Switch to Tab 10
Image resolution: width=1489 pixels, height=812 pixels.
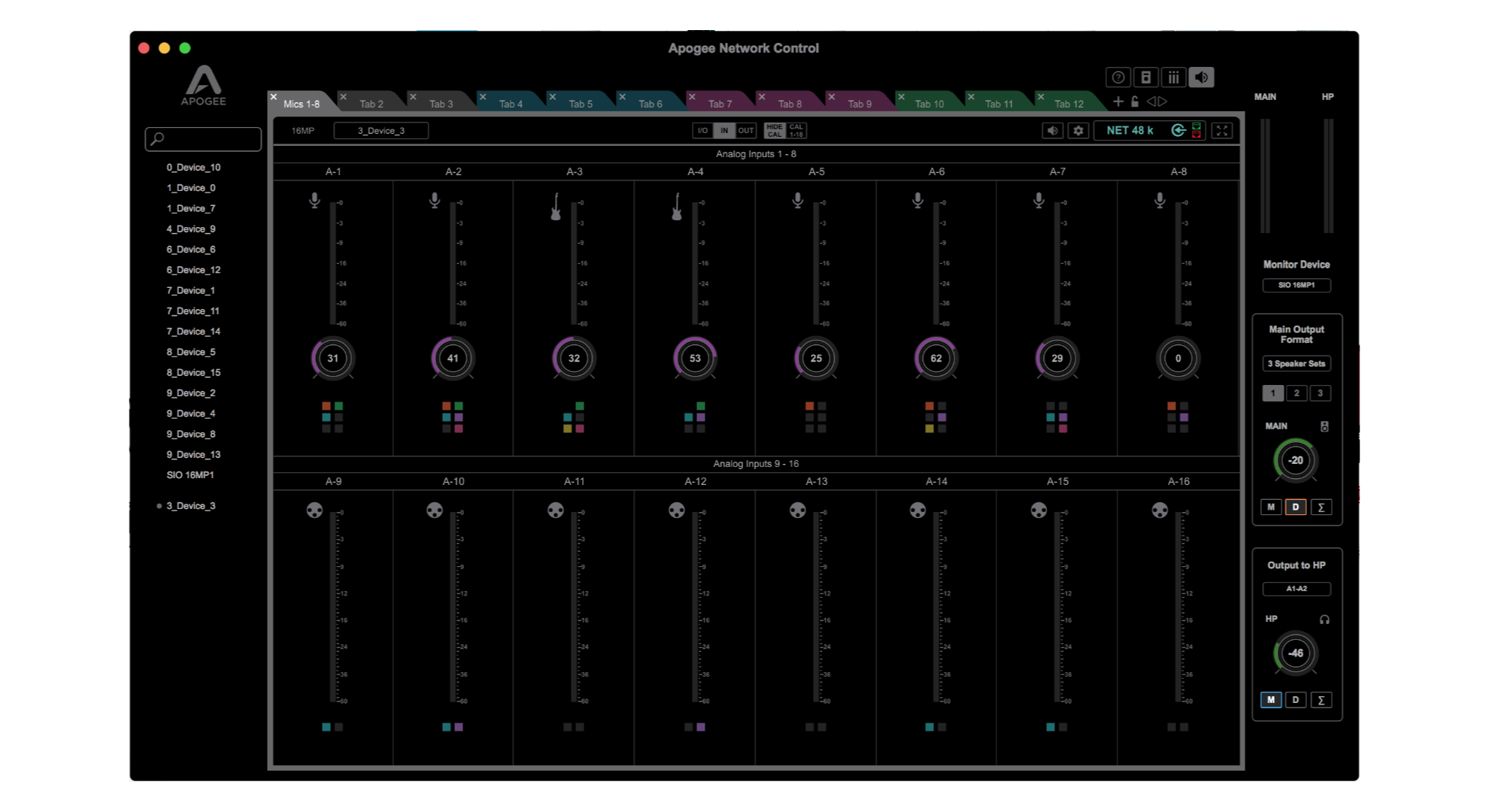[x=929, y=104]
